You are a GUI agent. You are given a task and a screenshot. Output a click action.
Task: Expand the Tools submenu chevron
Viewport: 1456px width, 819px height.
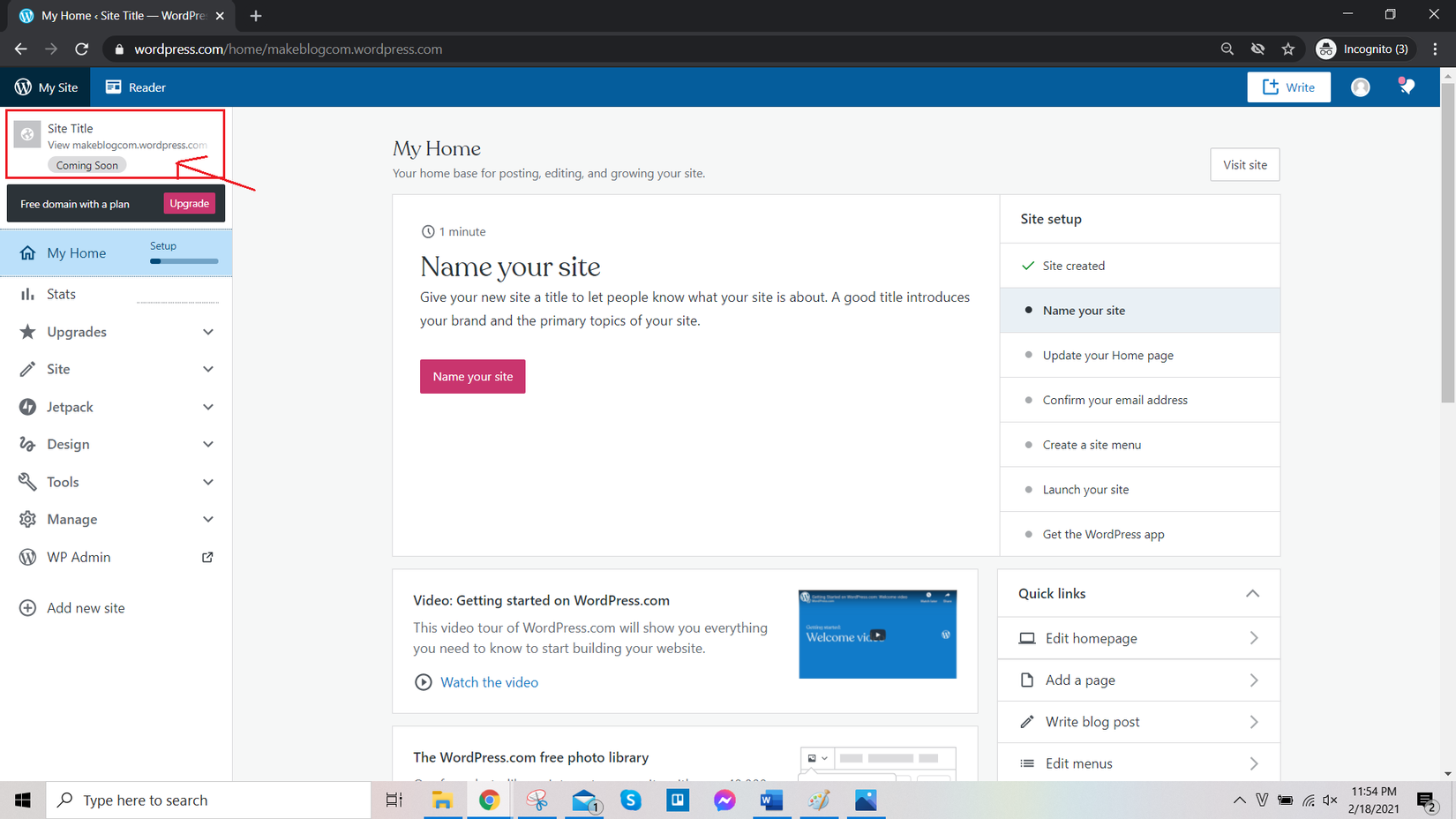pos(208,482)
